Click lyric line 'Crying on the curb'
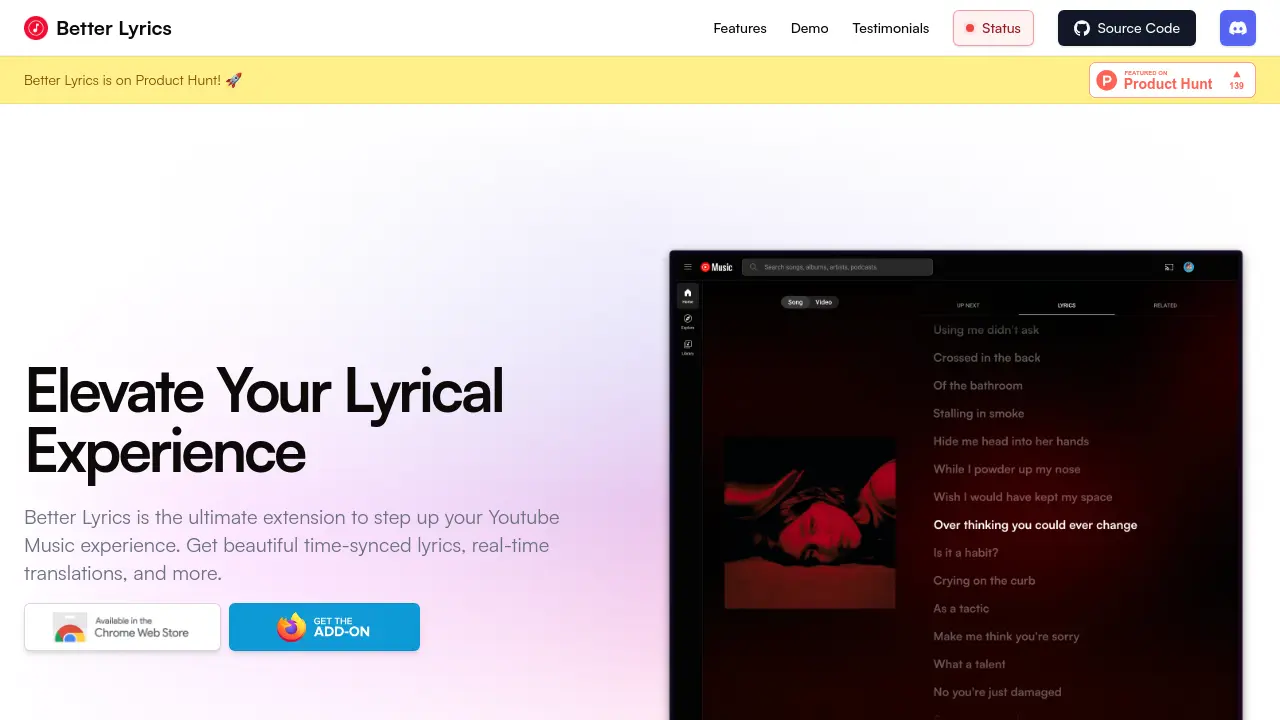This screenshot has width=1280, height=720. point(984,581)
